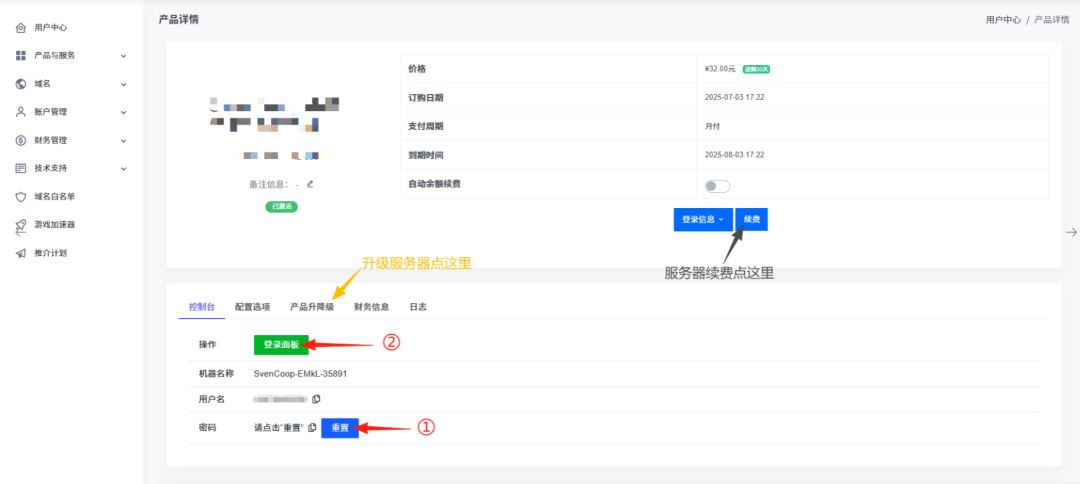Click 用户中心 breadcrumb link

coord(1003,20)
